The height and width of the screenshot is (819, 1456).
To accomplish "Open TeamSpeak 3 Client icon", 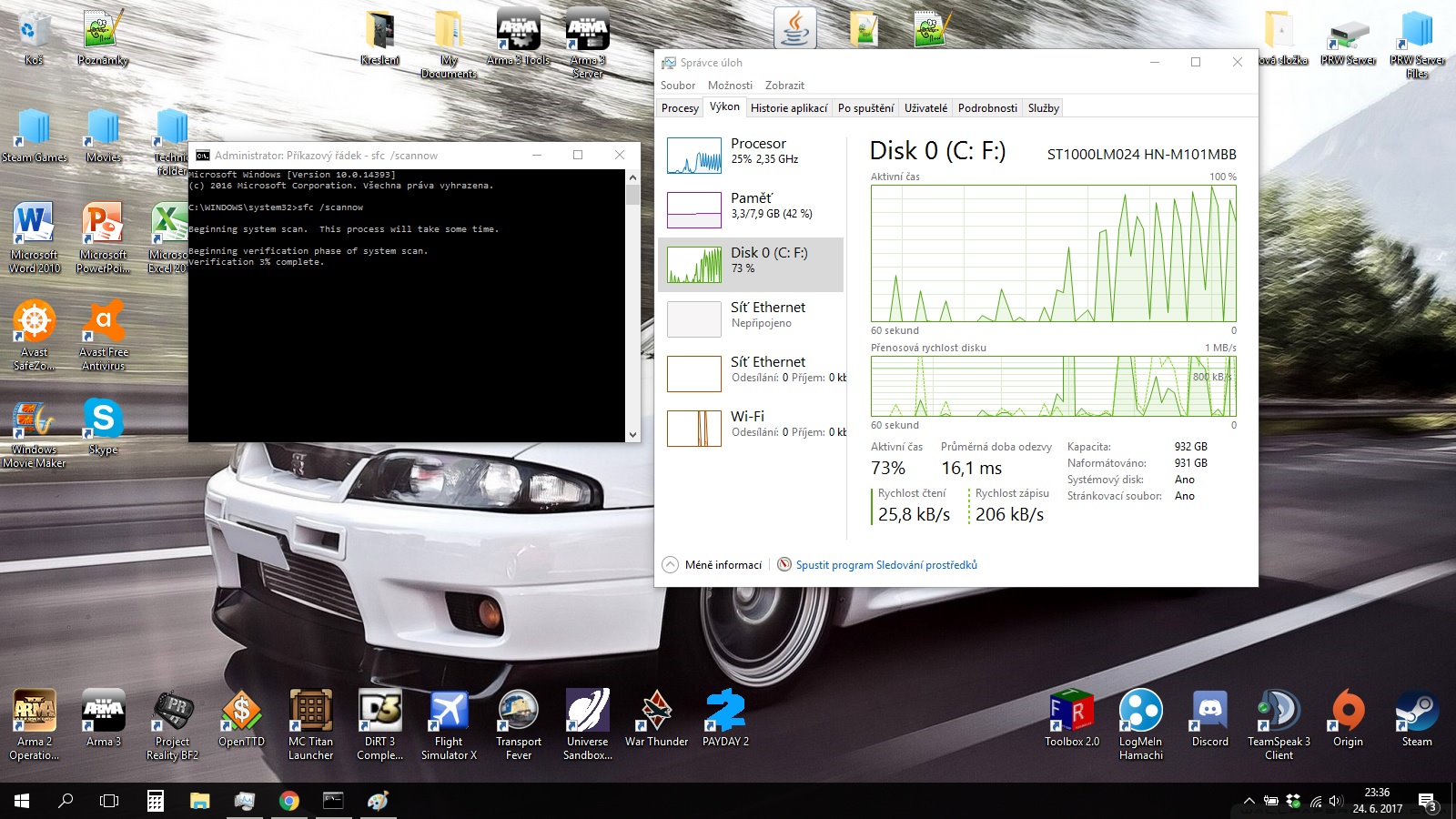I will 1279,712.
